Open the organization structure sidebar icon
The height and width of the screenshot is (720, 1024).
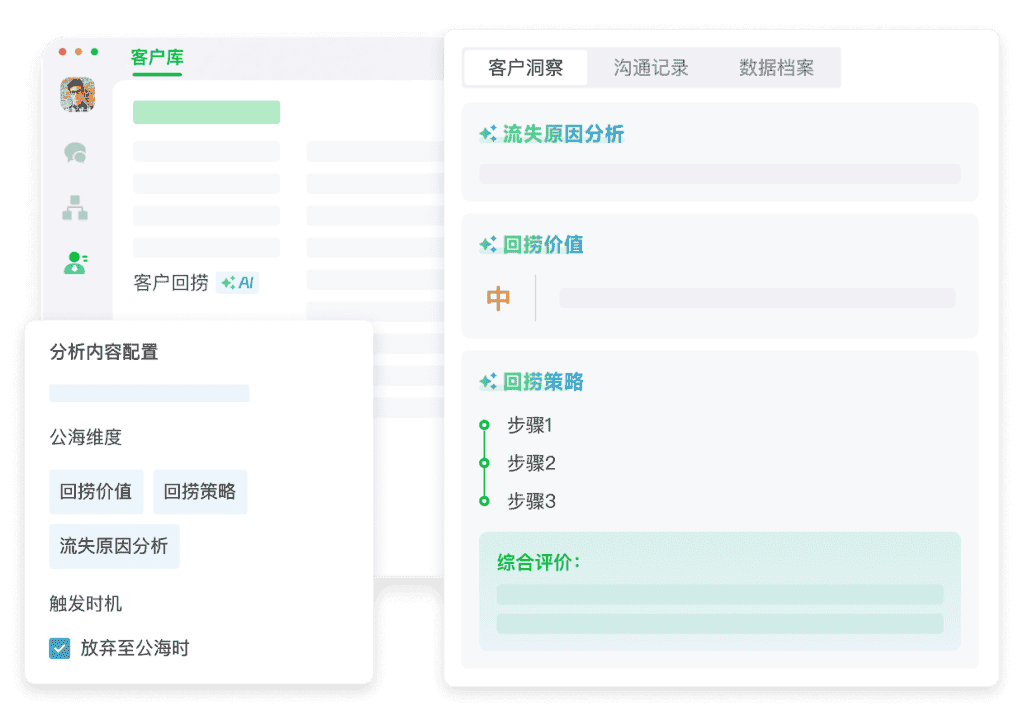[x=75, y=208]
